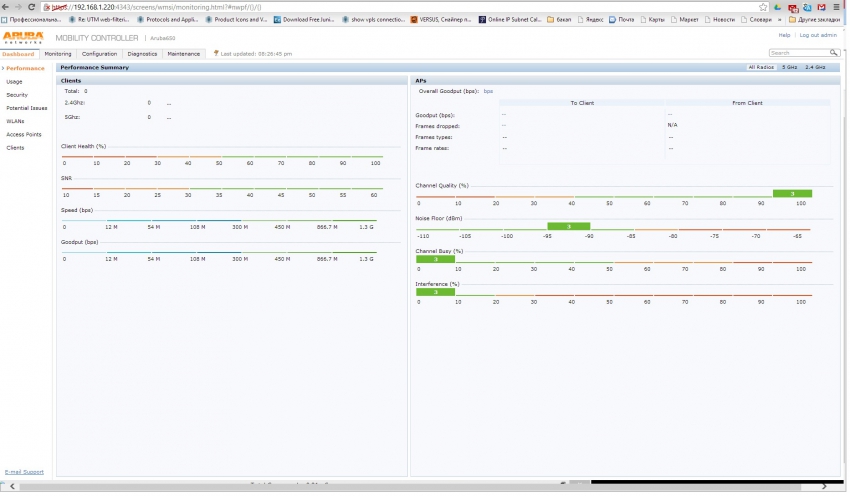
Task: Open the Diagnostics tab
Action: (143, 54)
